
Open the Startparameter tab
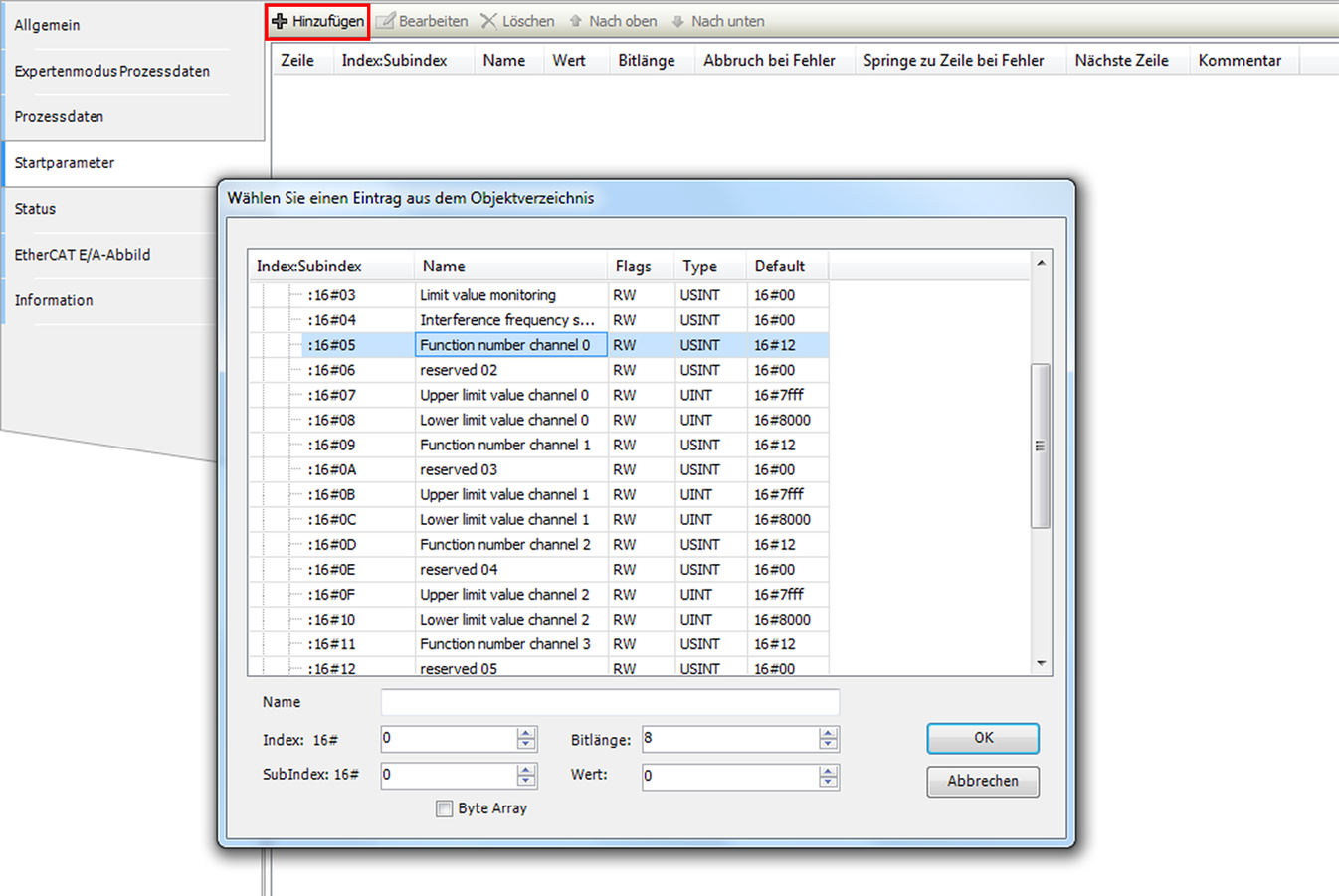(x=65, y=163)
